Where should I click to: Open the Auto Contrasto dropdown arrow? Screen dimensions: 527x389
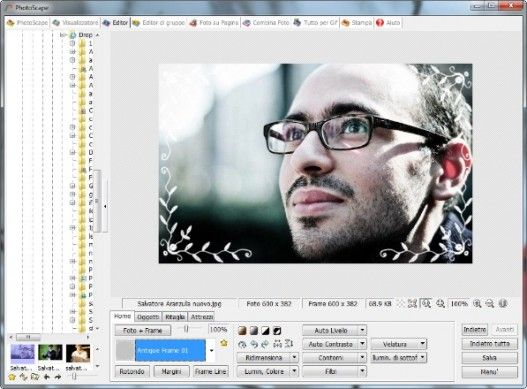[x=362, y=344]
